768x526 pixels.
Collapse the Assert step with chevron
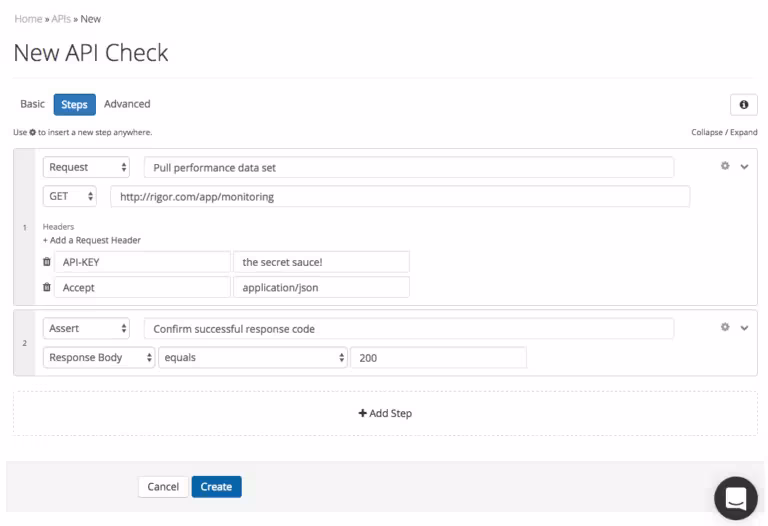(744, 328)
